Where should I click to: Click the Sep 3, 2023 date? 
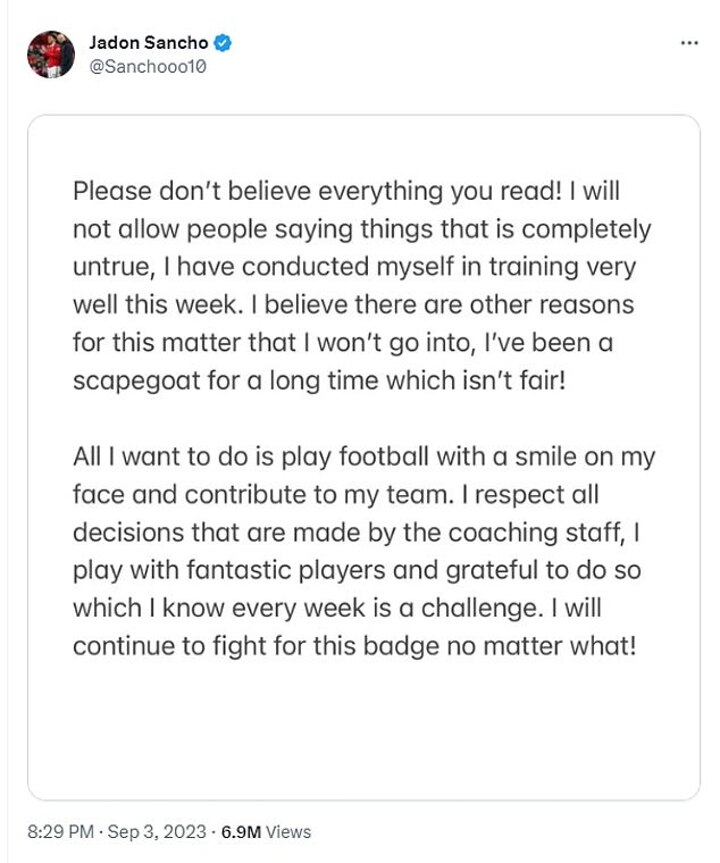point(158,832)
